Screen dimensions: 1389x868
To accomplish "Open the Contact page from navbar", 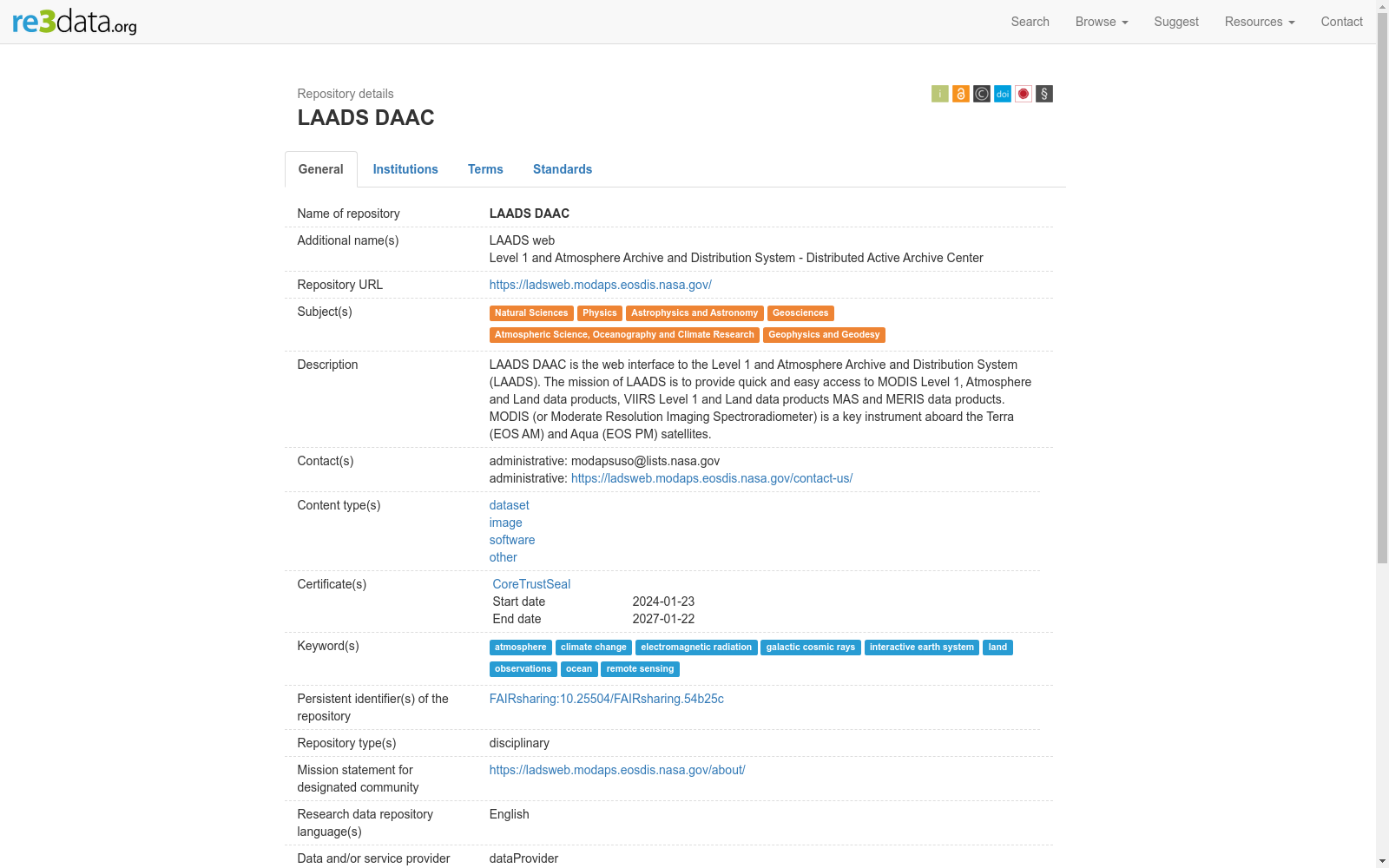I will pyautogui.click(x=1341, y=22).
